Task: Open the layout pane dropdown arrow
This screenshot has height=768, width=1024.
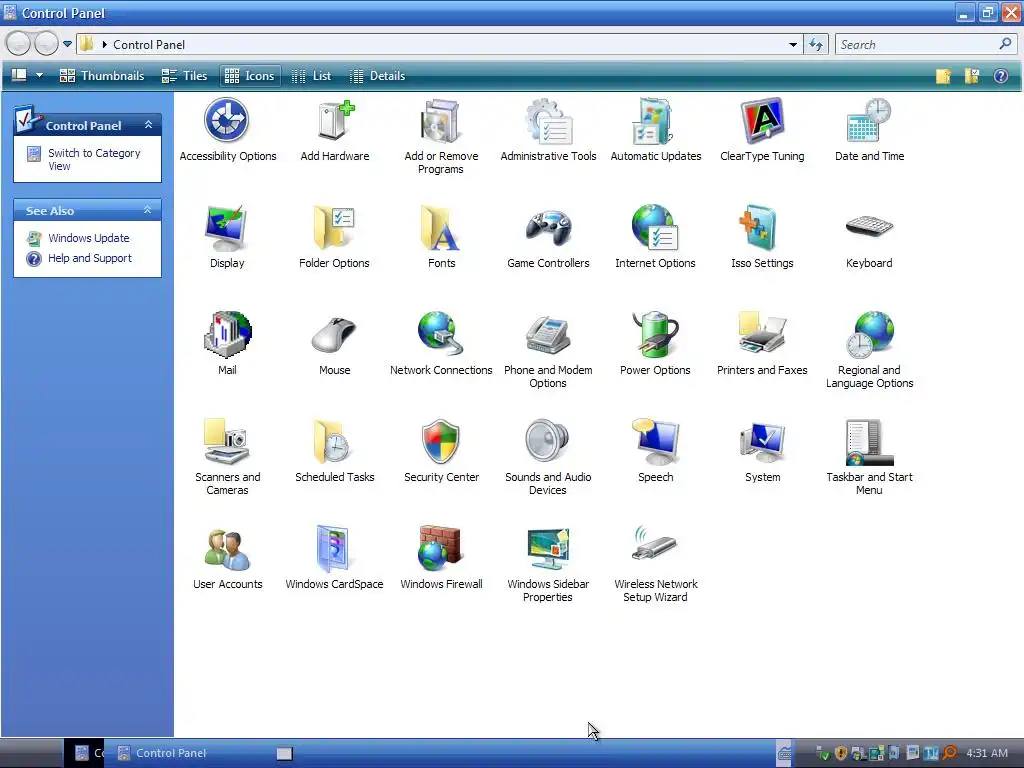Action: tap(39, 76)
